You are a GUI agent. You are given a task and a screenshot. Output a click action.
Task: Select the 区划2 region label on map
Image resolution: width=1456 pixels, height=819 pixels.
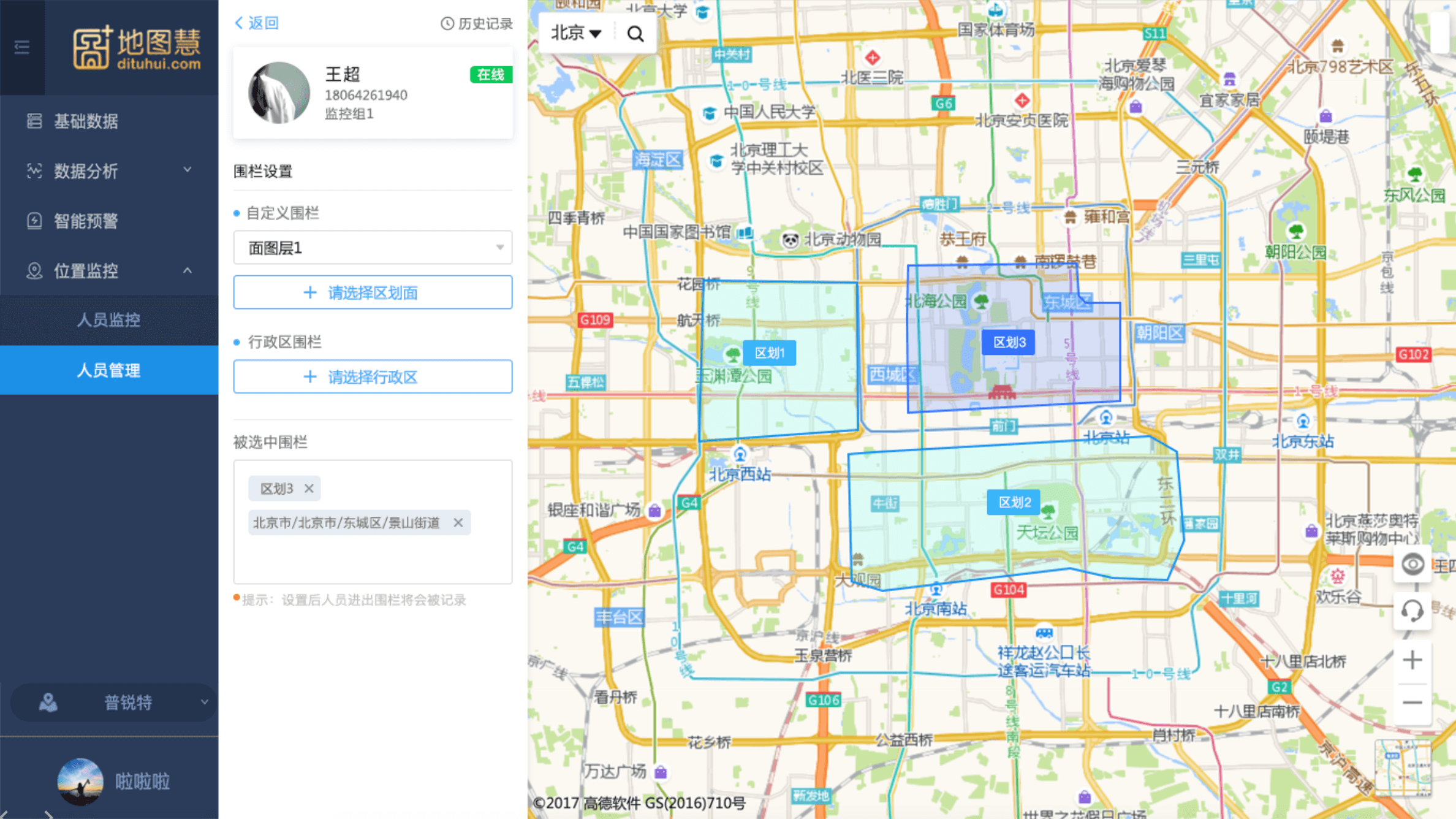(1014, 502)
